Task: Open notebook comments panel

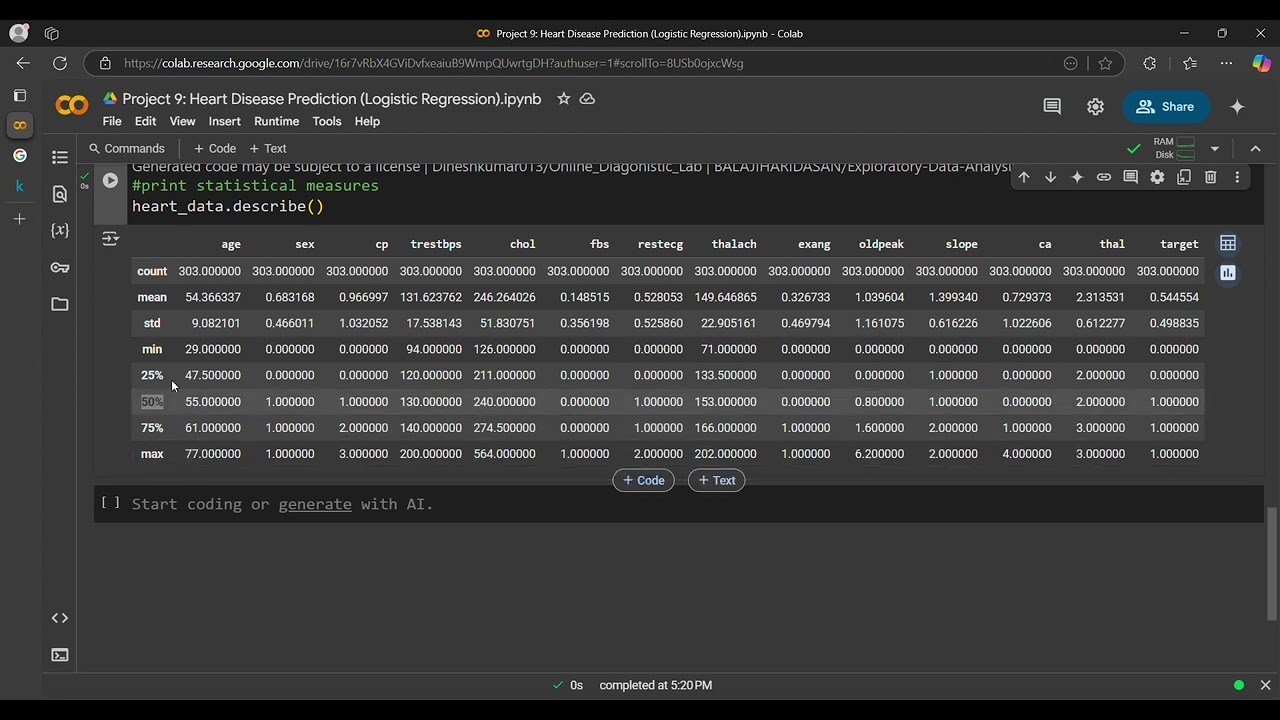Action: pos(1052,106)
